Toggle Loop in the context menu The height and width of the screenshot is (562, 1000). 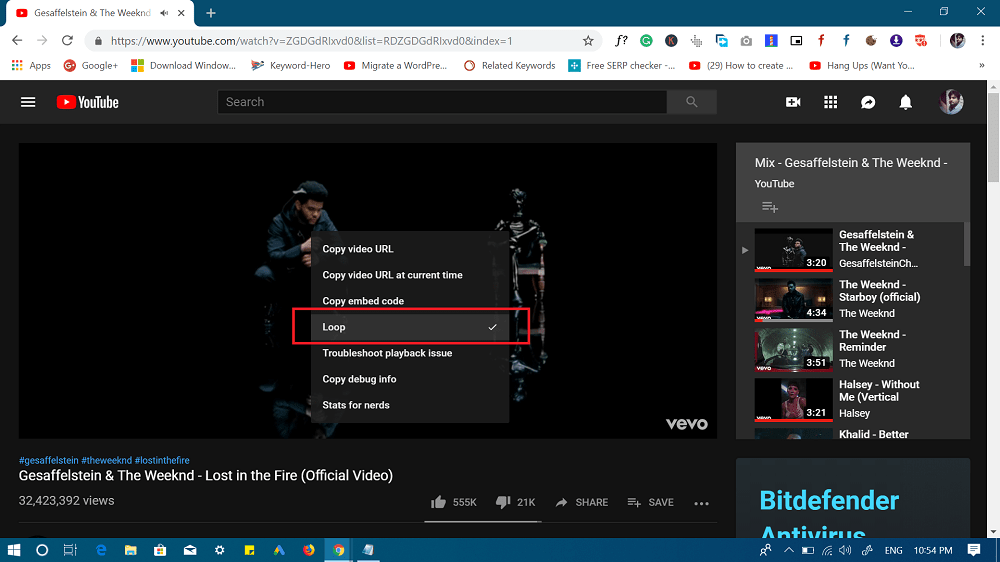coord(410,327)
